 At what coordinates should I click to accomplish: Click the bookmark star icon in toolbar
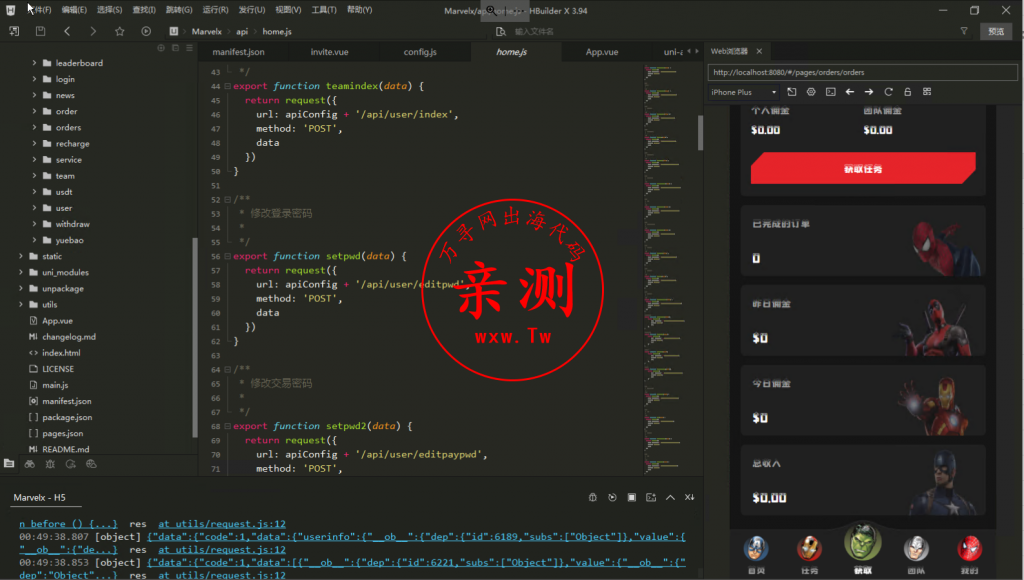(x=120, y=31)
